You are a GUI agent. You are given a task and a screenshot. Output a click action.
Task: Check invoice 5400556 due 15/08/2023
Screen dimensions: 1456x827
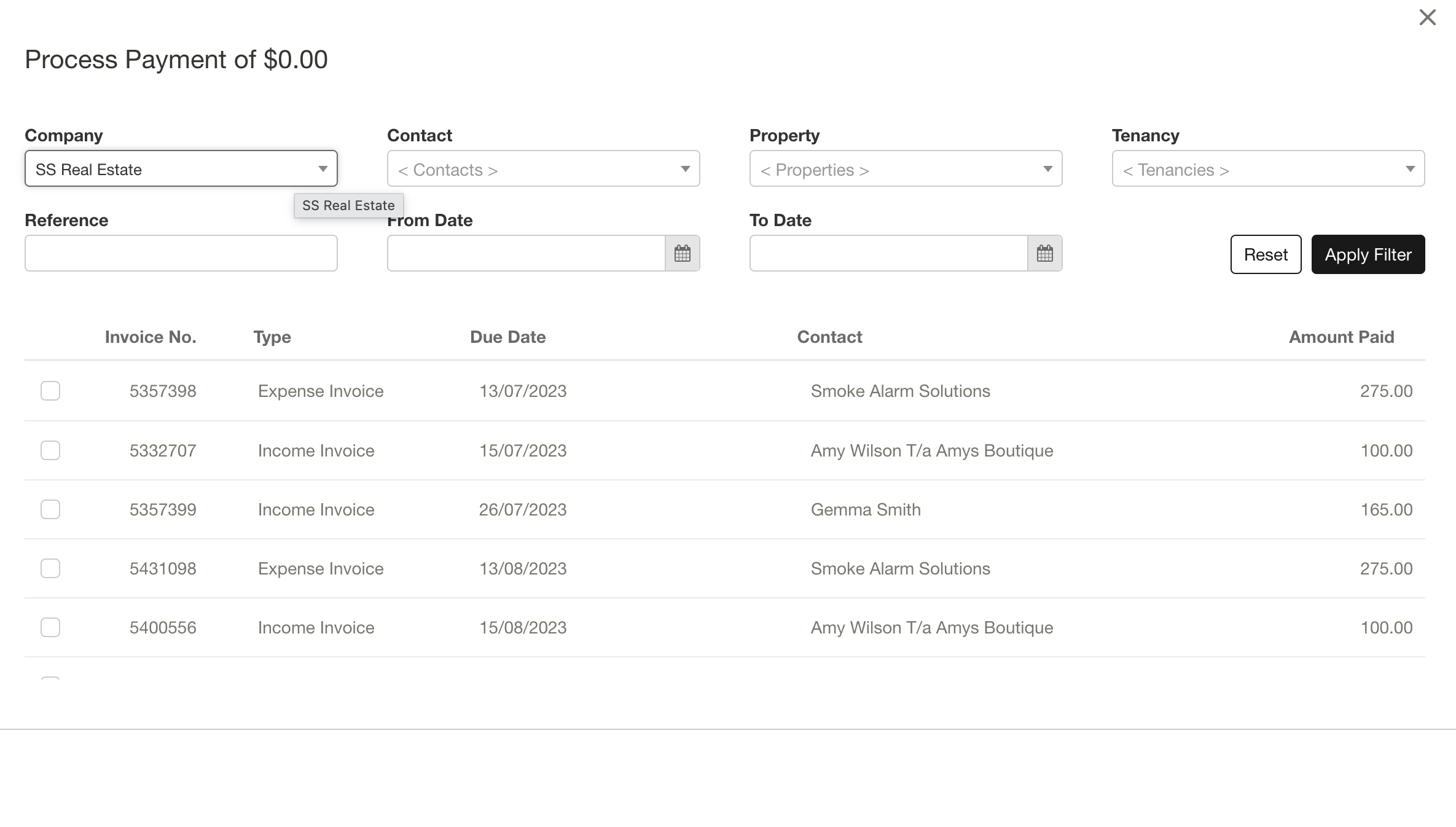(50, 627)
